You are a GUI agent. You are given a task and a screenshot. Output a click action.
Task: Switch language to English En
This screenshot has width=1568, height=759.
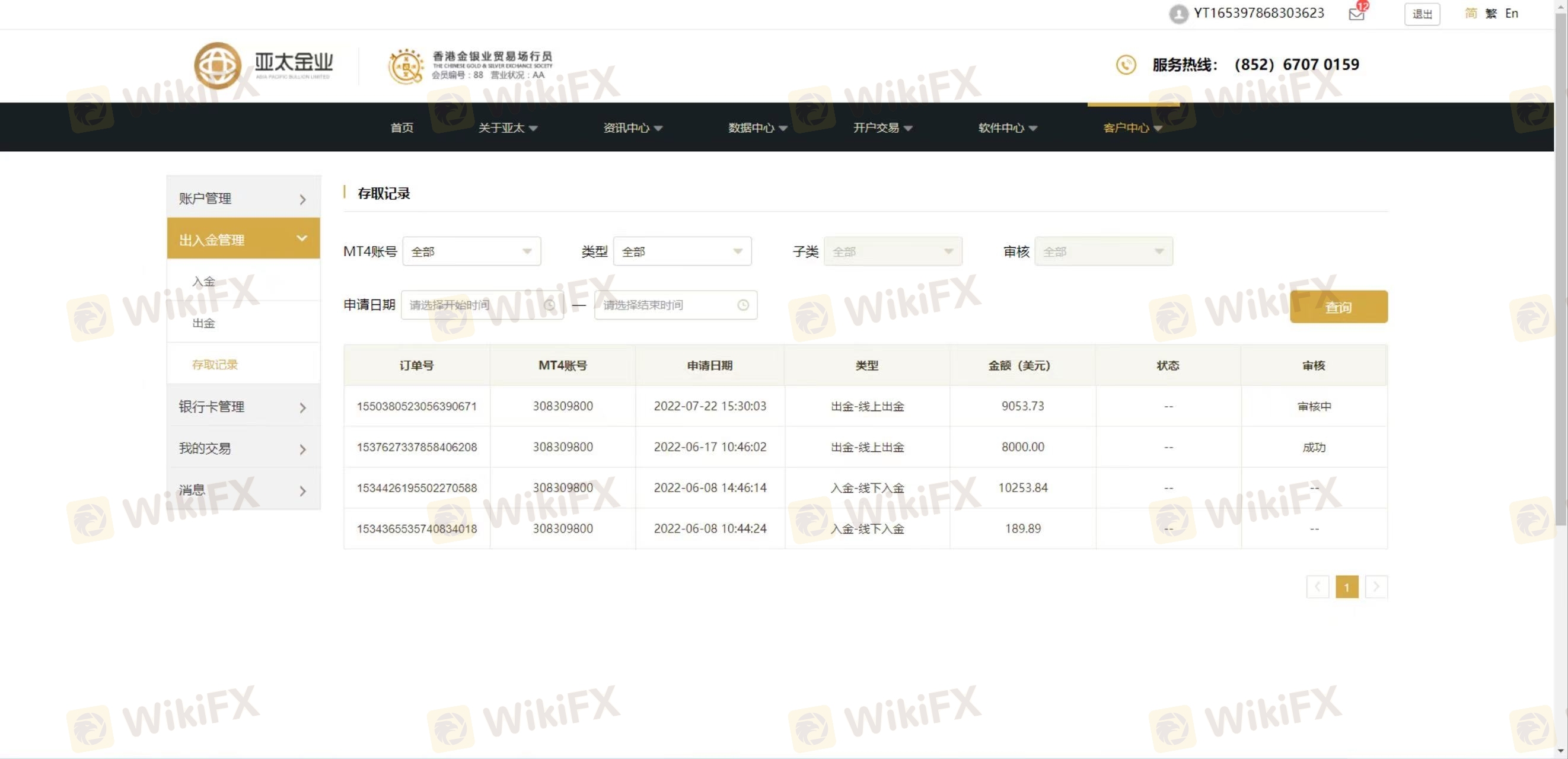1512,14
